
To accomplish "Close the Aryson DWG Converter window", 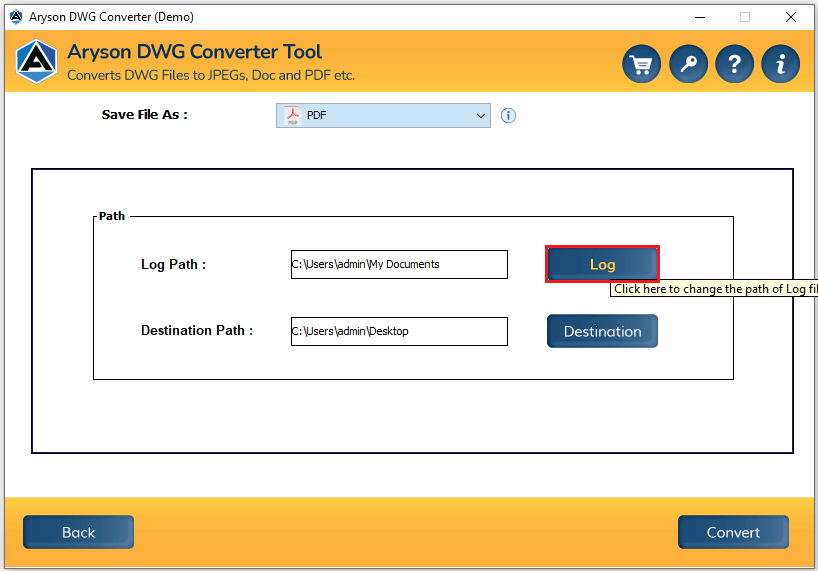I will point(790,17).
